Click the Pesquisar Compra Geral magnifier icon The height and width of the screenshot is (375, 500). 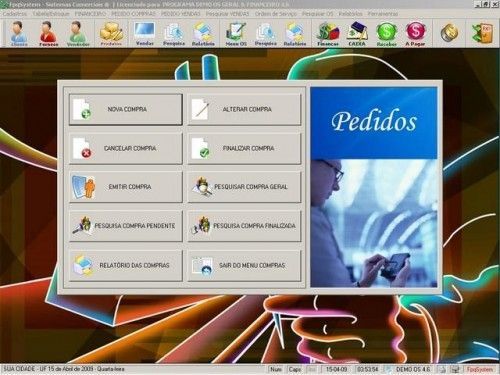point(202,187)
